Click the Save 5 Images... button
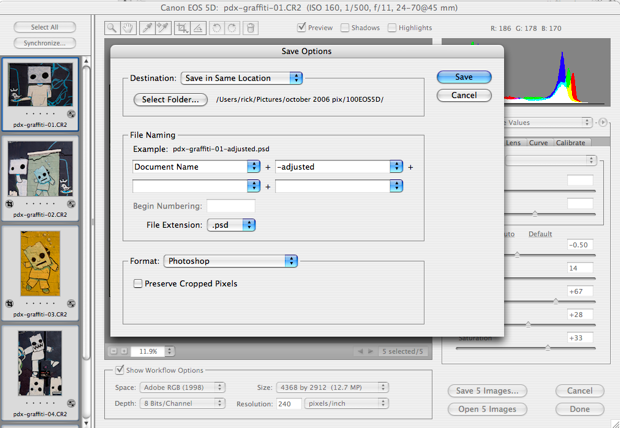Image resolution: width=620 pixels, height=428 pixels. point(487,390)
